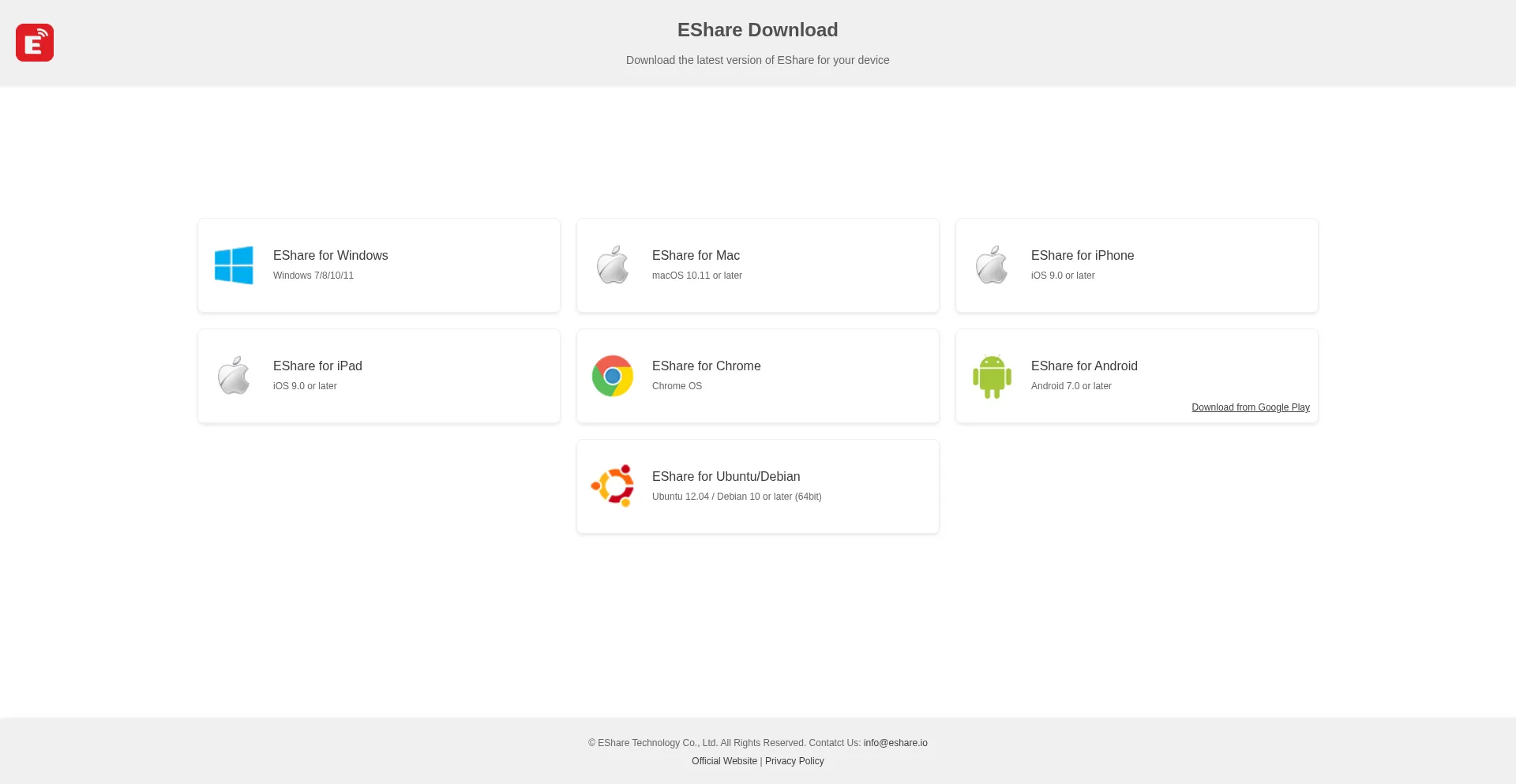Click the 'Chrome OS' requirement text
The image size is (1516, 784).
(x=677, y=386)
